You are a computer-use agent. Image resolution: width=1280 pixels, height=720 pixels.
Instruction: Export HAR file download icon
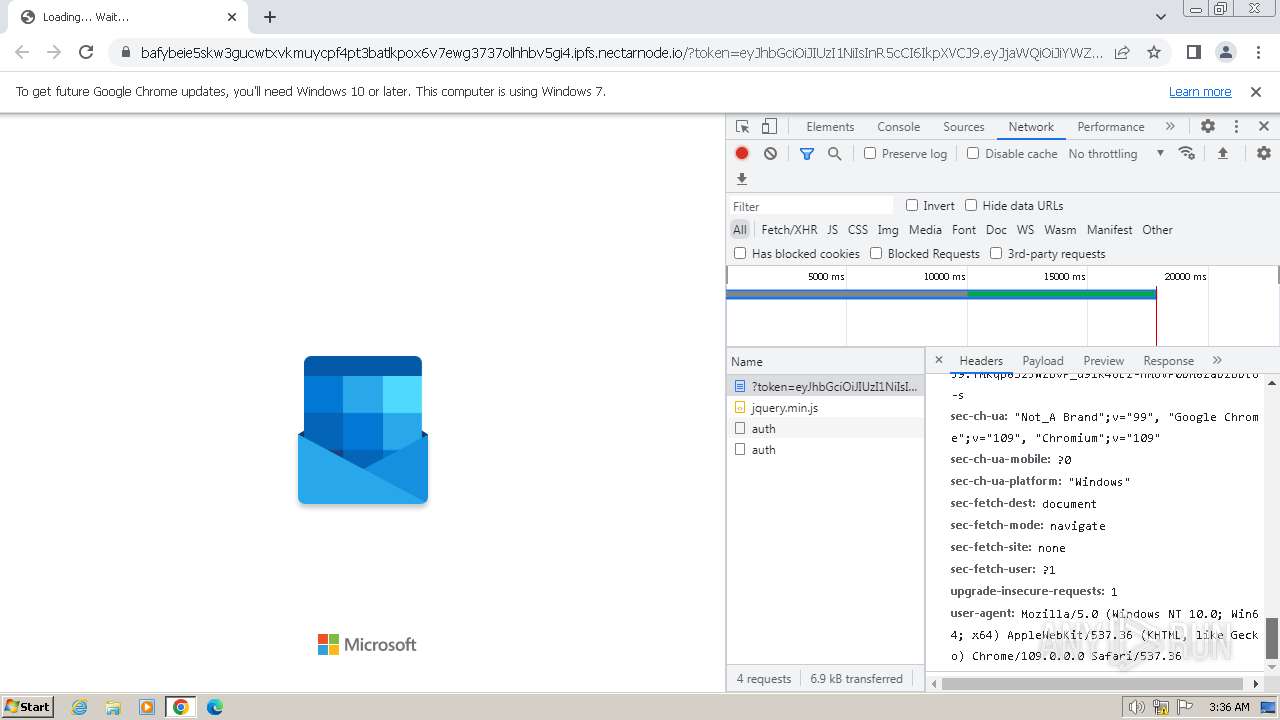tap(742, 179)
